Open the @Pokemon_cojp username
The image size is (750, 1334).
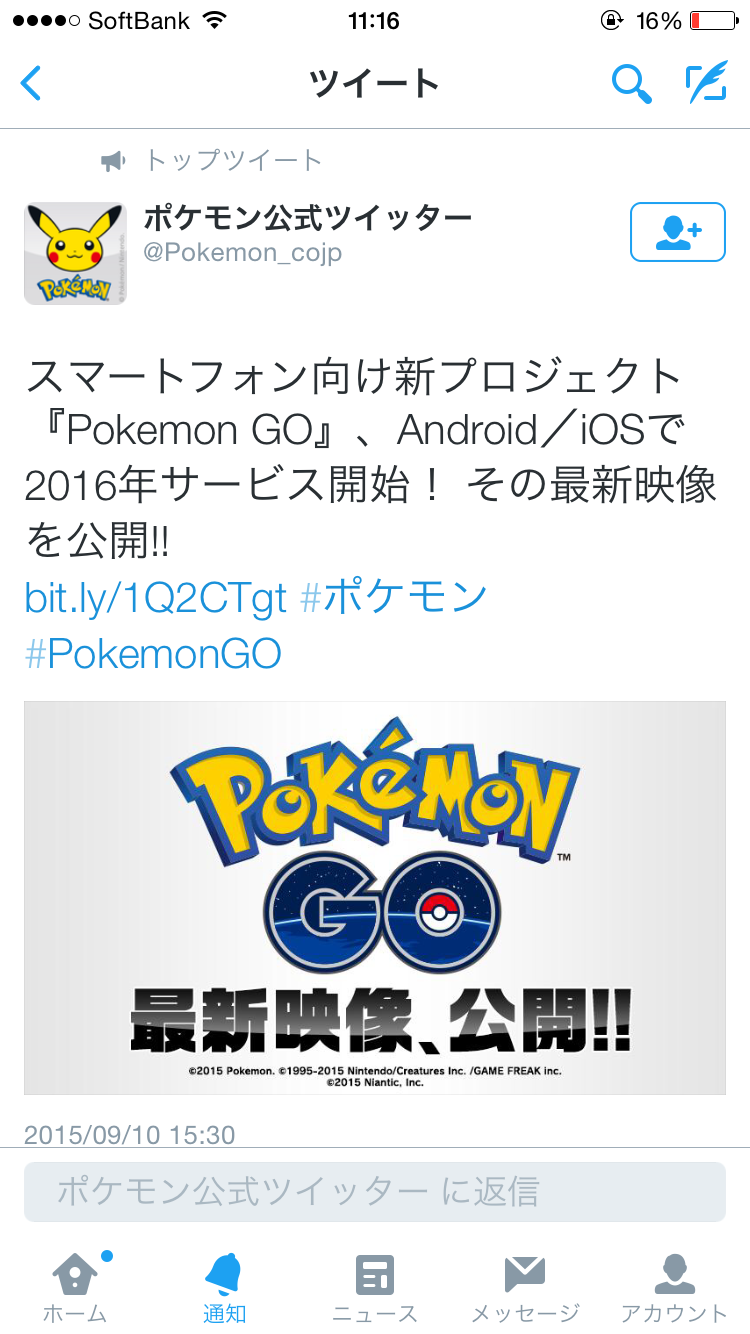(243, 253)
